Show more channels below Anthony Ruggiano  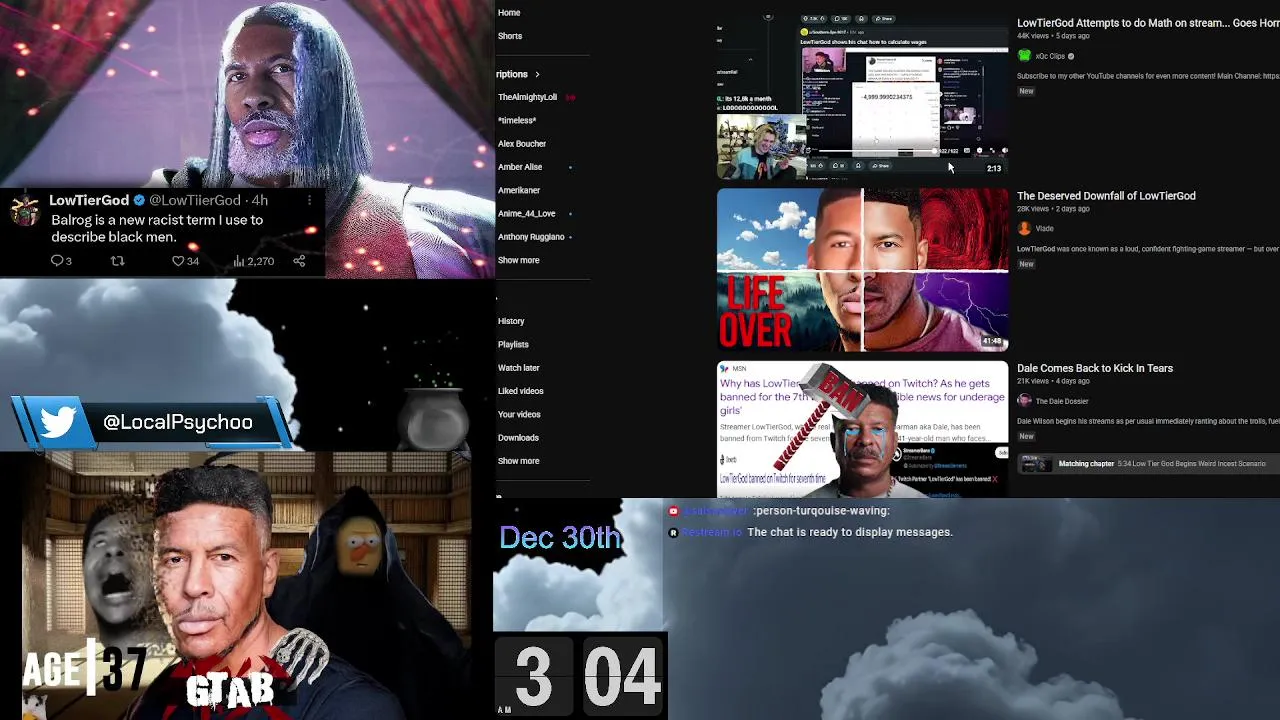(x=518, y=260)
